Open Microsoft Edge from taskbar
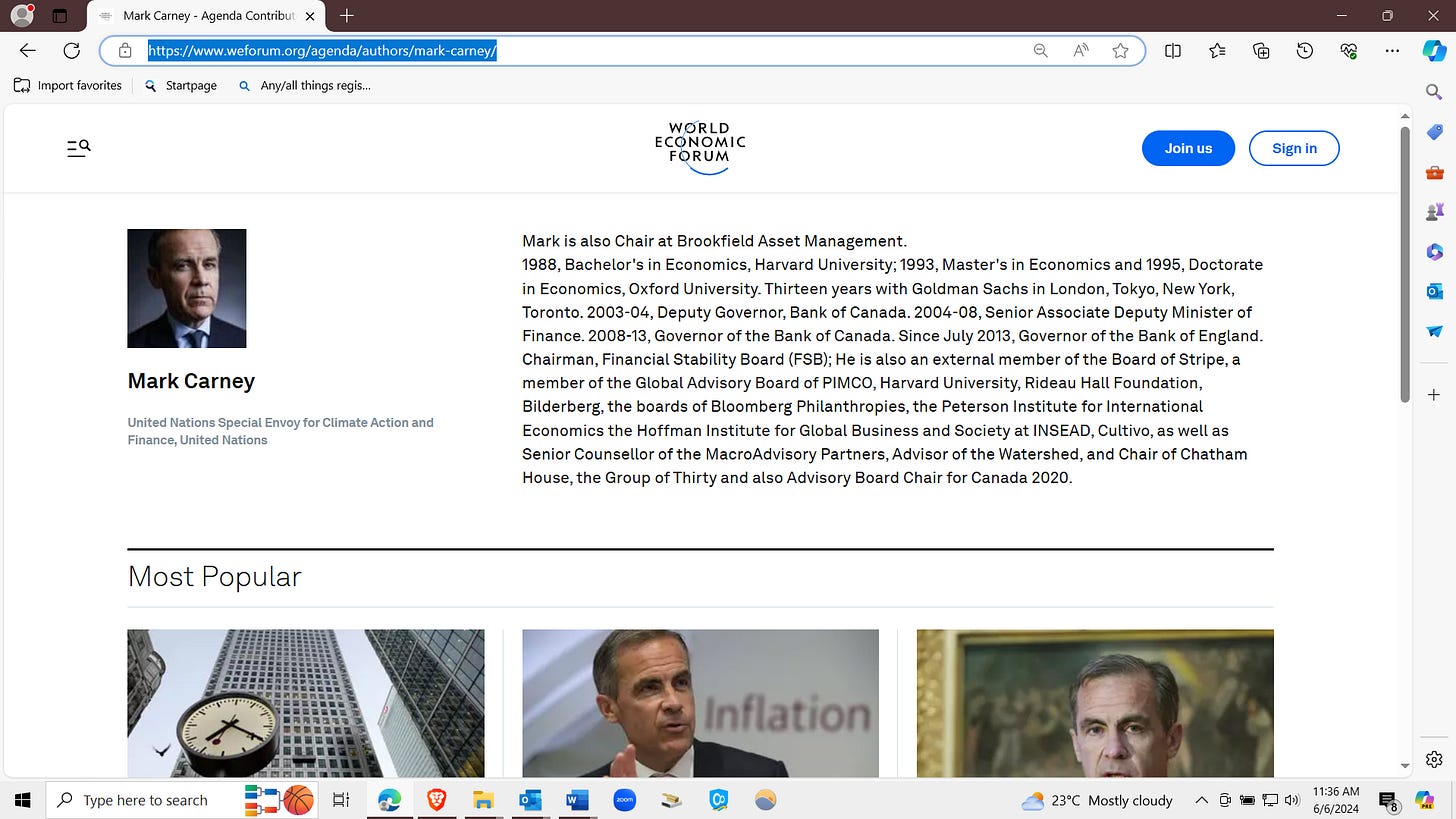Image resolution: width=1456 pixels, height=819 pixels. [x=389, y=800]
